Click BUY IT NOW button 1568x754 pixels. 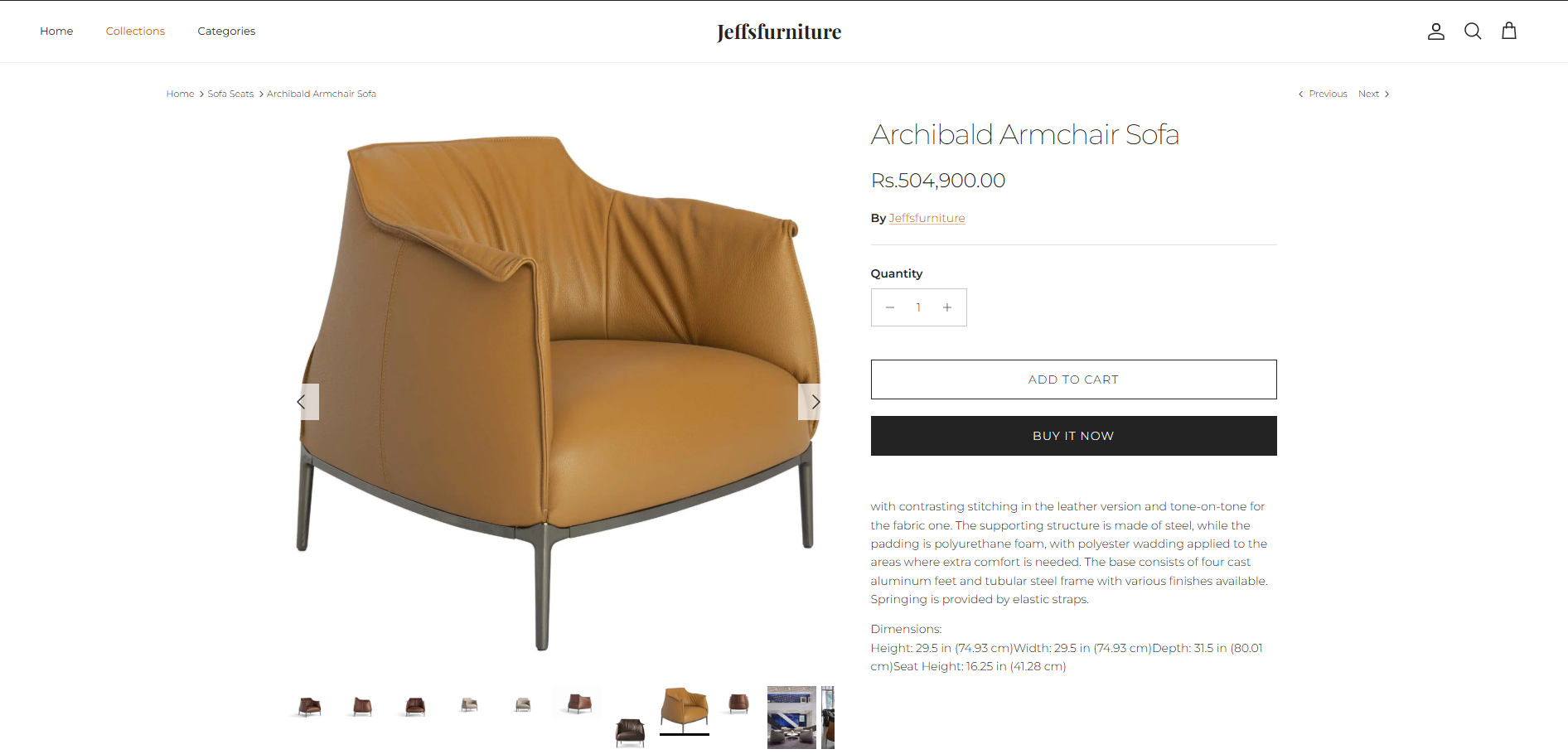point(1073,436)
